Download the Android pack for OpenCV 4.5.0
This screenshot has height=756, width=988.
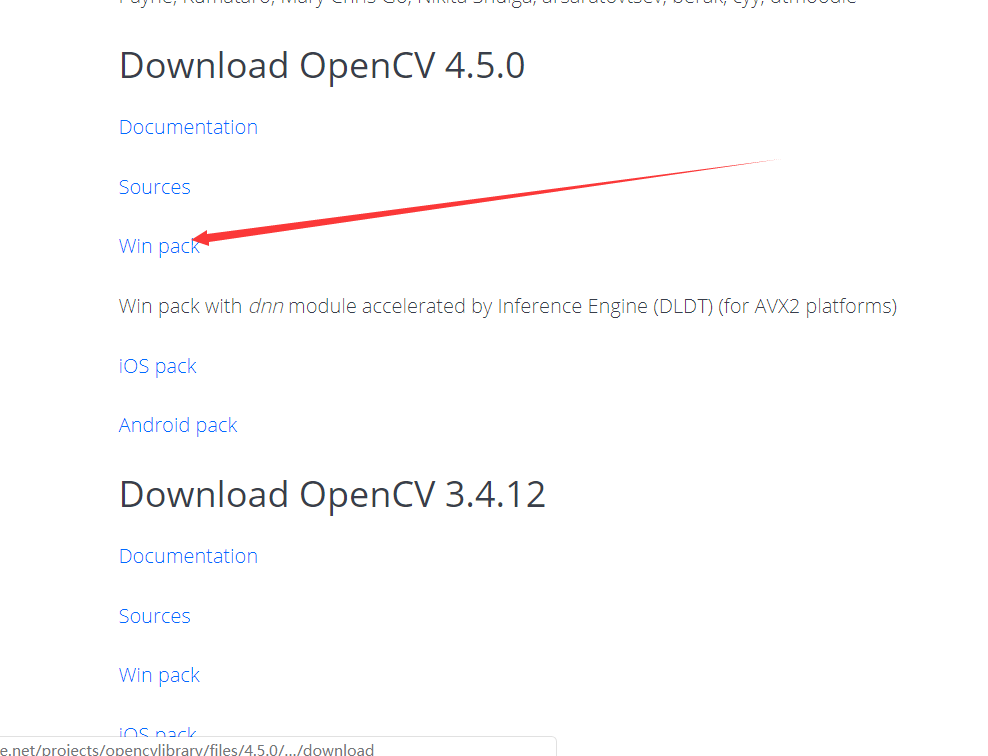(x=178, y=425)
